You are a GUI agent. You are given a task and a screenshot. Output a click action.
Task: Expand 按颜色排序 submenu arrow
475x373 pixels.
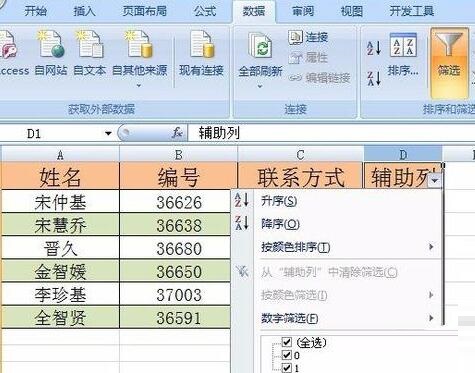click(431, 247)
